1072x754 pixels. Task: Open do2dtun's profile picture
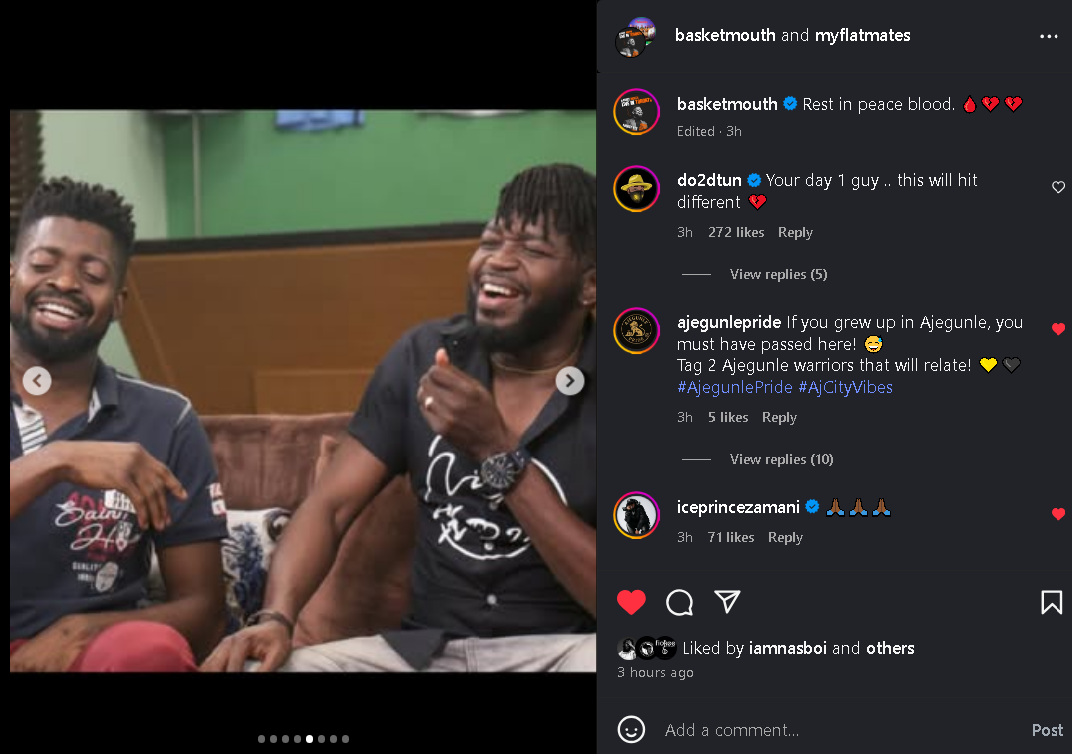(x=636, y=188)
